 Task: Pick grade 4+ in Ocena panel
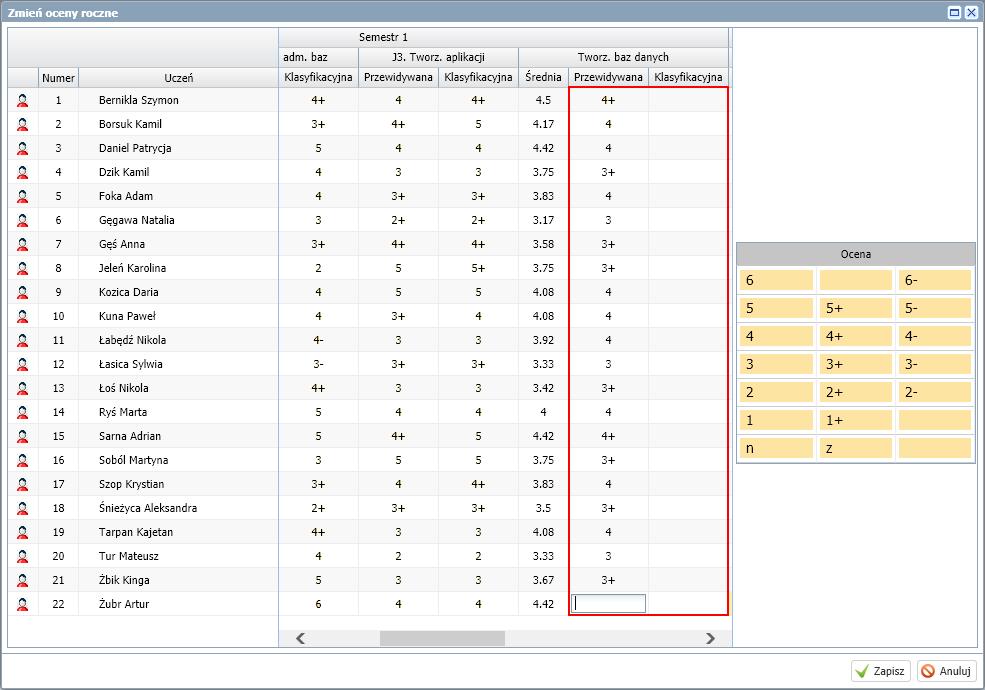[x=856, y=336]
